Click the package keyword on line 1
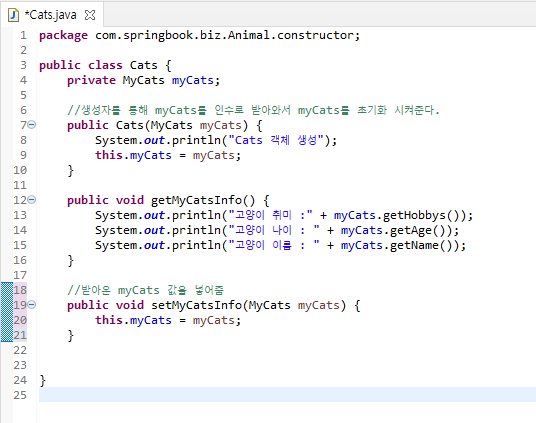This screenshot has height=423, width=536. tap(63, 36)
